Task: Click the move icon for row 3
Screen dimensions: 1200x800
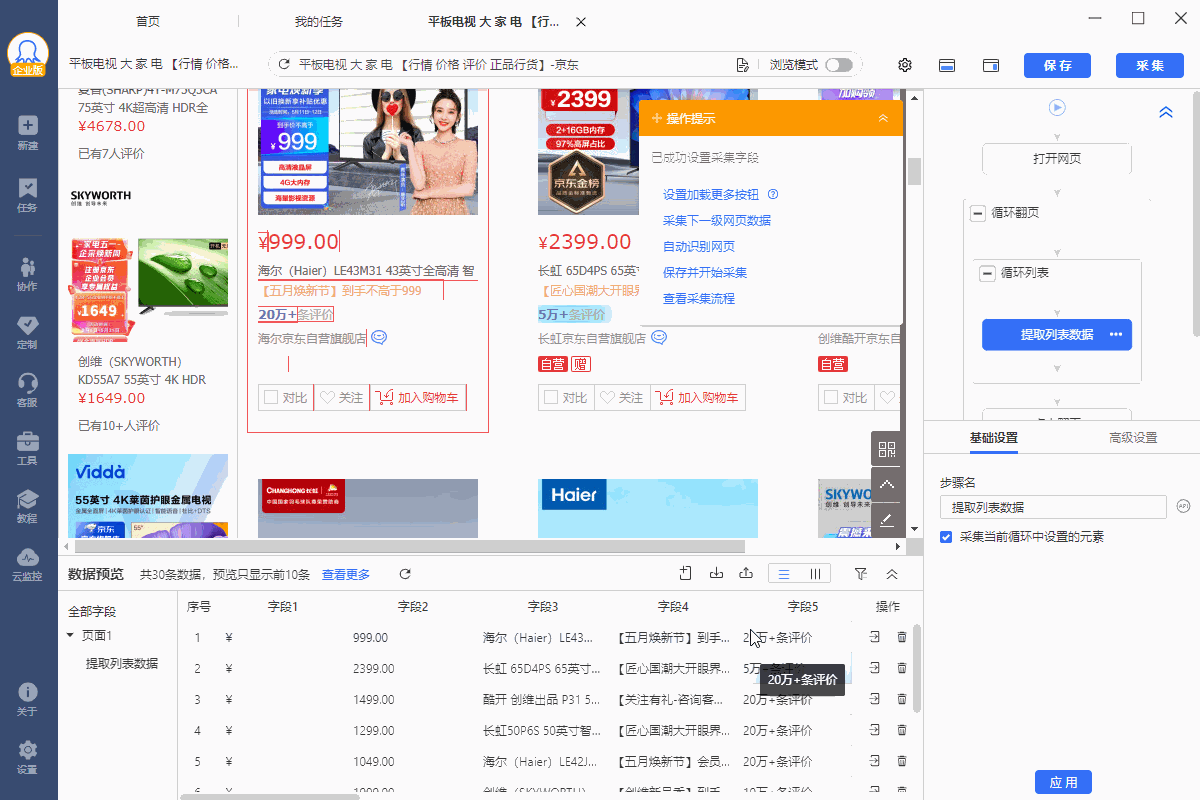Action: click(875, 699)
